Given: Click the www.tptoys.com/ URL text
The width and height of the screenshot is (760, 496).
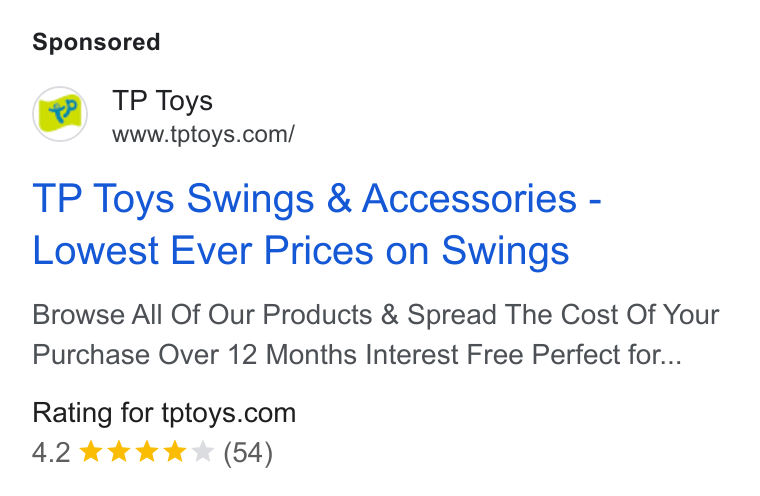Looking at the screenshot, I should (x=203, y=134).
